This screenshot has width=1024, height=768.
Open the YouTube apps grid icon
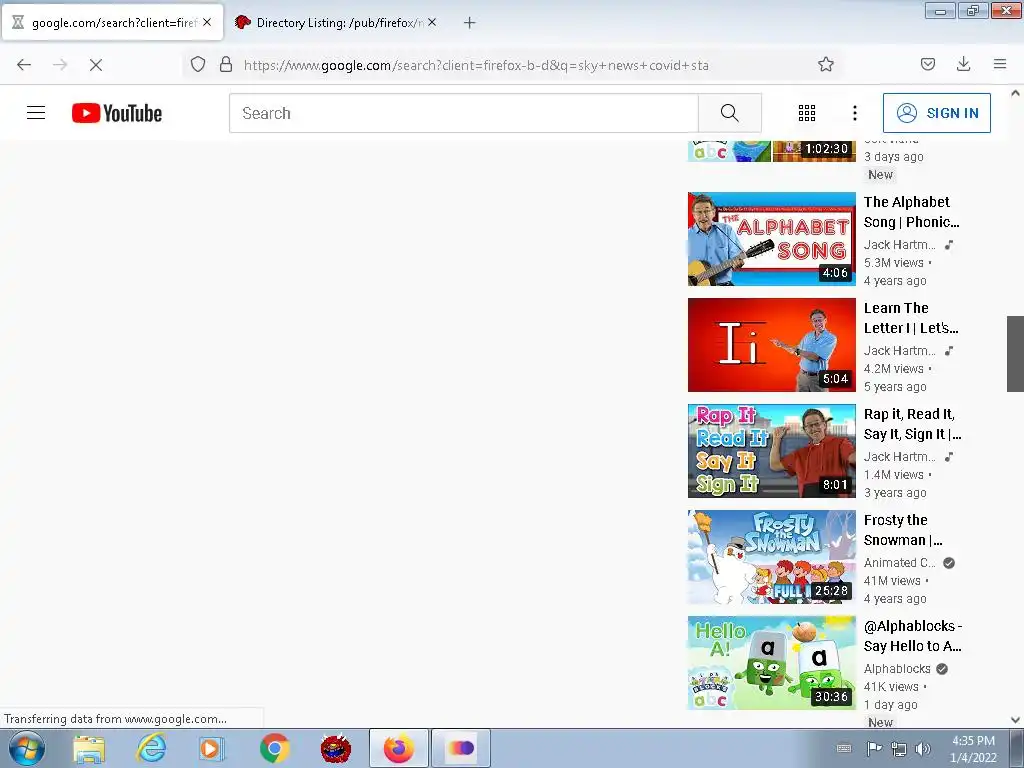coord(807,113)
